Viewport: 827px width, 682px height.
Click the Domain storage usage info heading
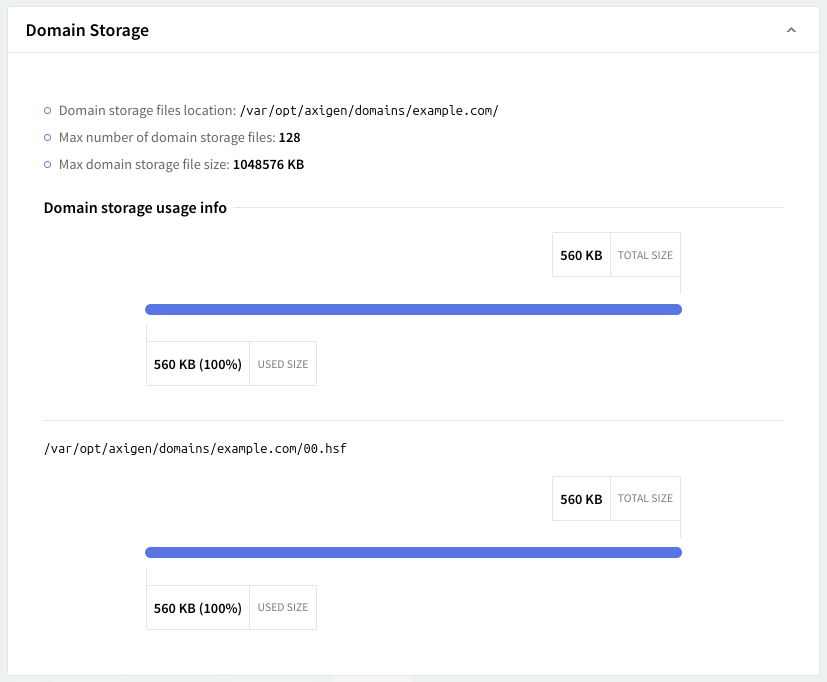pyautogui.click(x=135, y=208)
